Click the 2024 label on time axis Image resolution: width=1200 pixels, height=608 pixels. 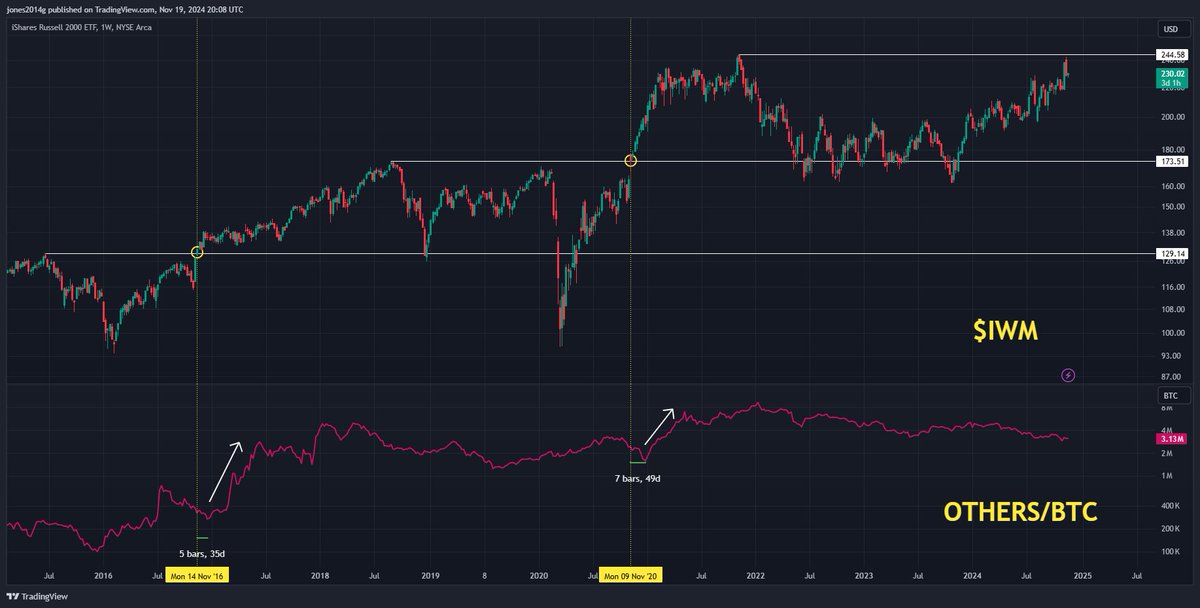(974, 577)
